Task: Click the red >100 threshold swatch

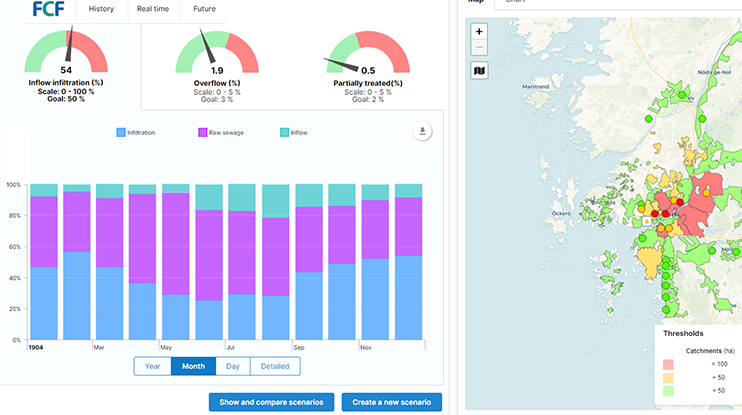Action: tap(667, 364)
